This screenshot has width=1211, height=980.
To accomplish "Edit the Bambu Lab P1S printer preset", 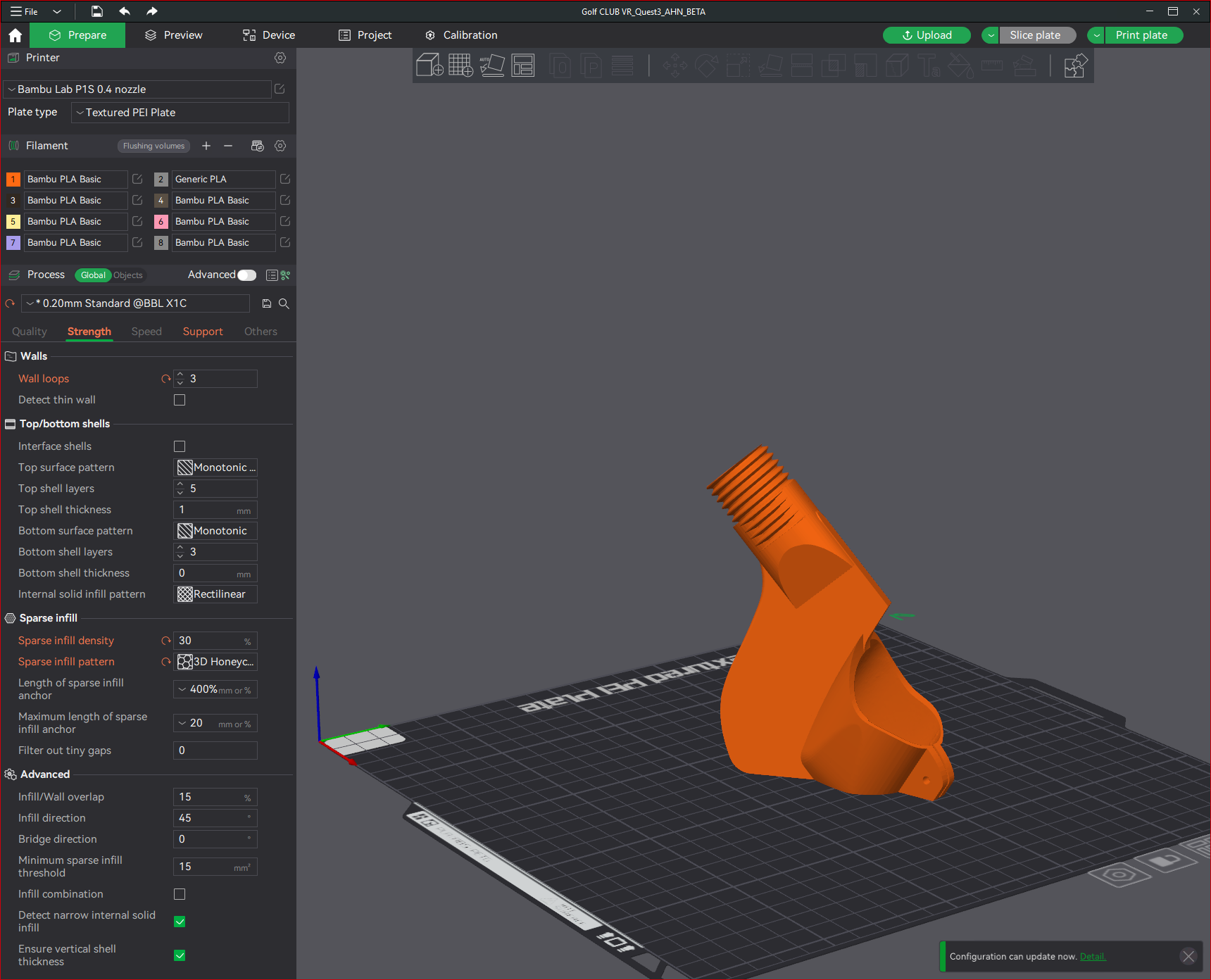I will [x=280, y=89].
